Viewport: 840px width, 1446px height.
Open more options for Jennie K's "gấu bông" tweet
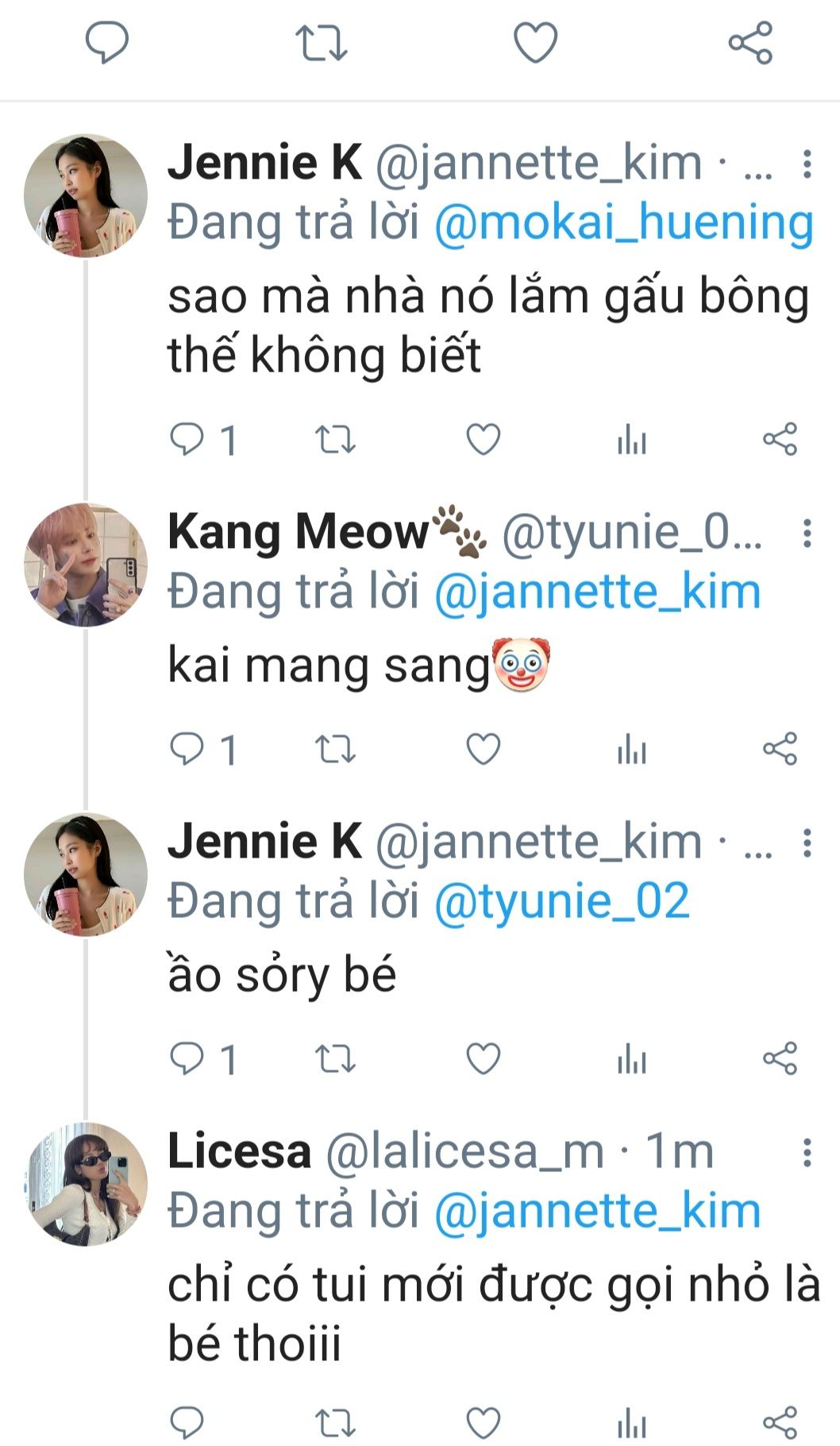(x=807, y=164)
